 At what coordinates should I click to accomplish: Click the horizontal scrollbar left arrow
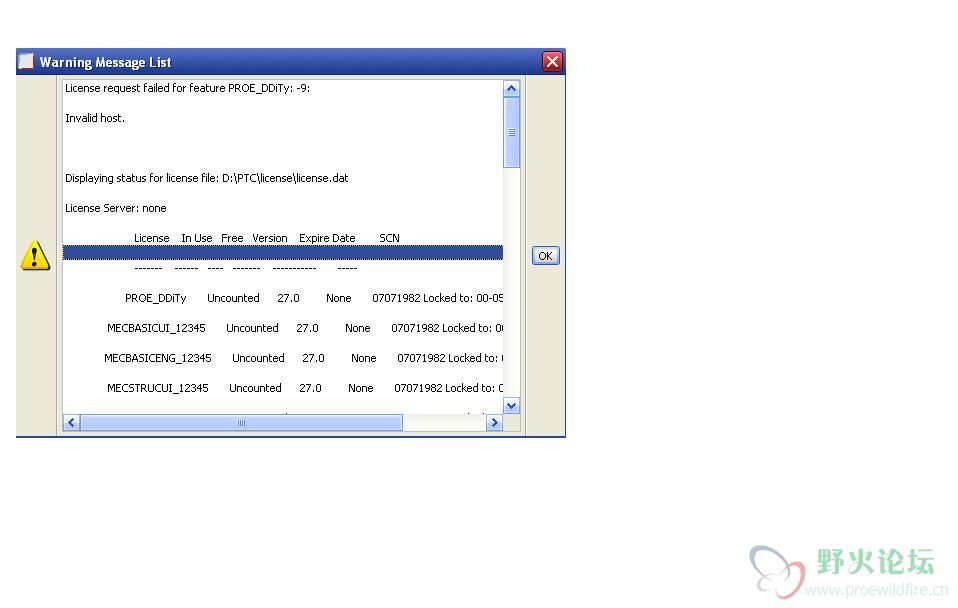point(71,423)
